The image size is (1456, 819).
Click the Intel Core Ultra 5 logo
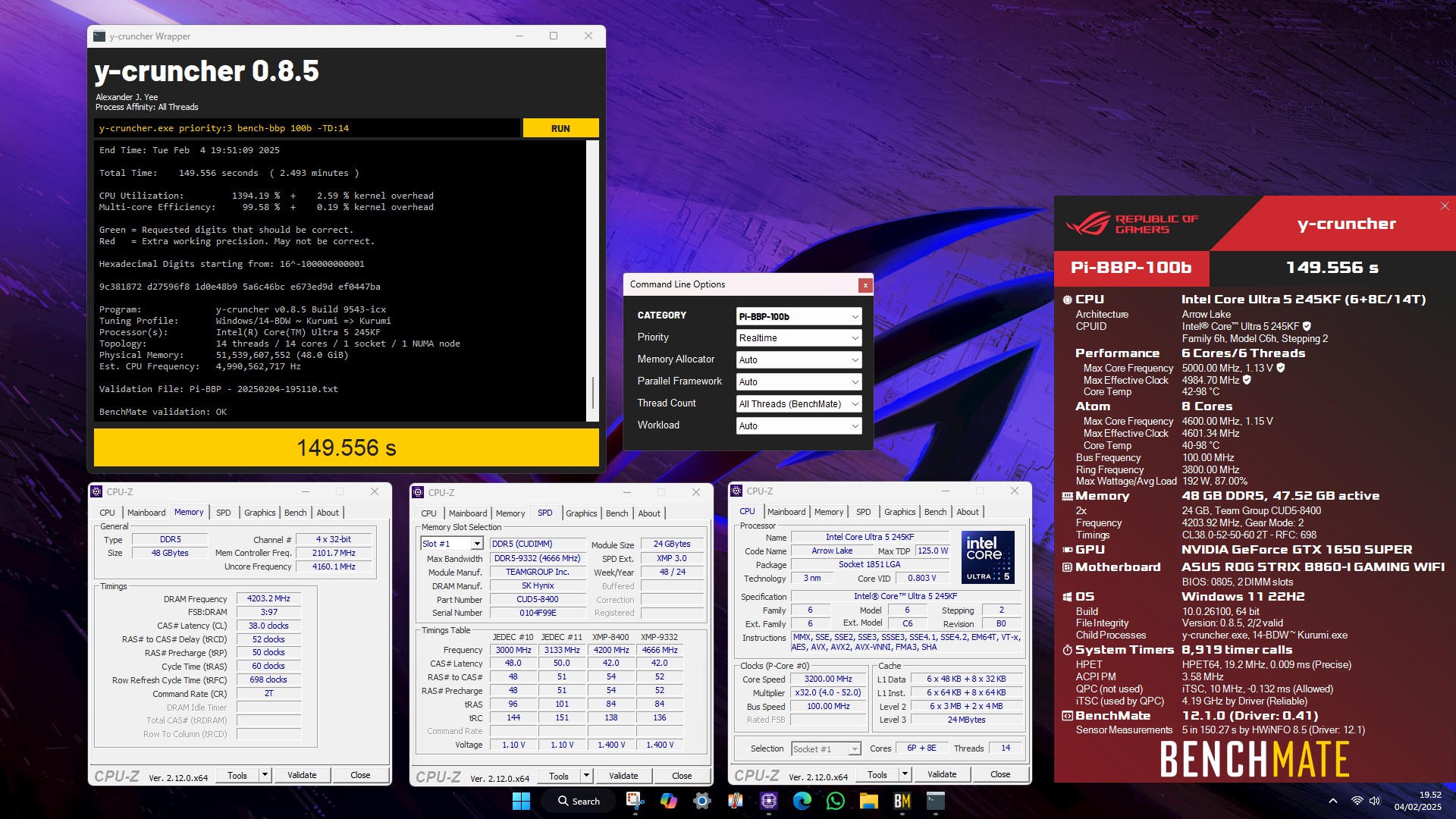987,557
